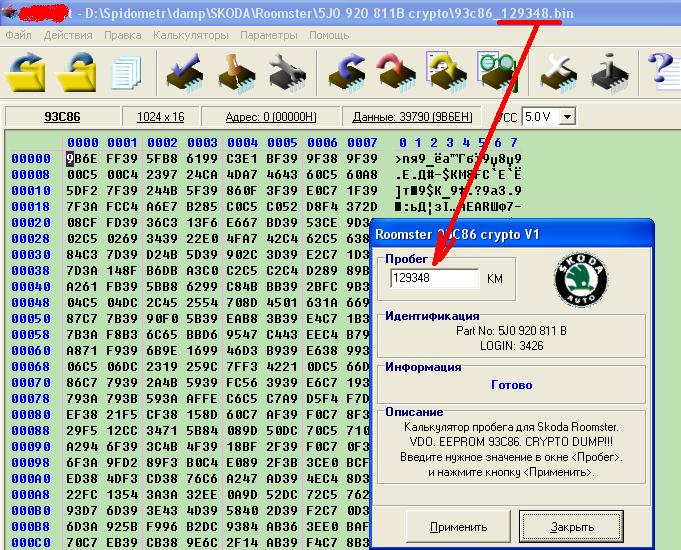Open the Действия menu
Image resolution: width=681 pixels, height=550 pixels.
pyautogui.click(x=68, y=35)
